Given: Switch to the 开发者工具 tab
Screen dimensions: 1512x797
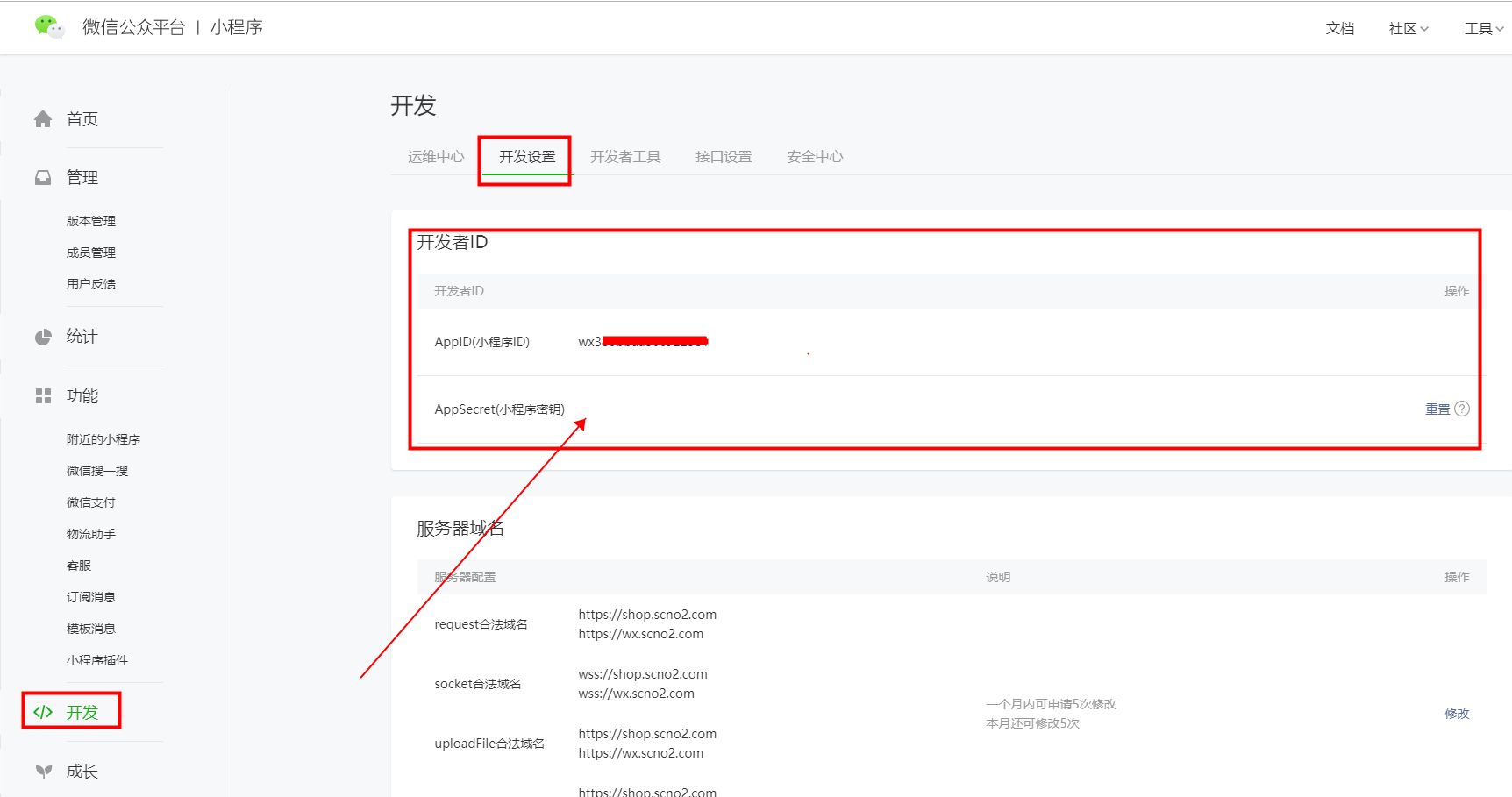Looking at the screenshot, I should point(625,156).
